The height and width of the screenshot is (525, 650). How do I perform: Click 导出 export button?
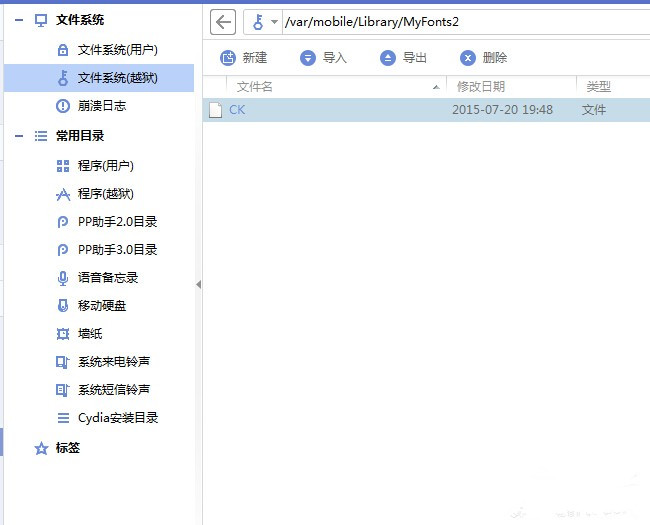click(404, 58)
